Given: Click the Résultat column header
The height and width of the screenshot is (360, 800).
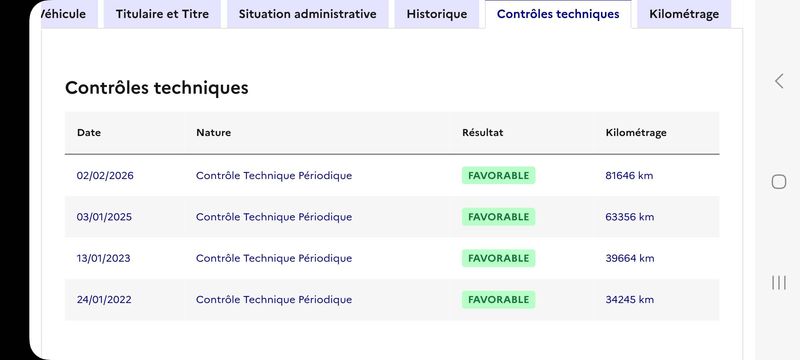Looking at the screenshot, I should tap(483, 133).
